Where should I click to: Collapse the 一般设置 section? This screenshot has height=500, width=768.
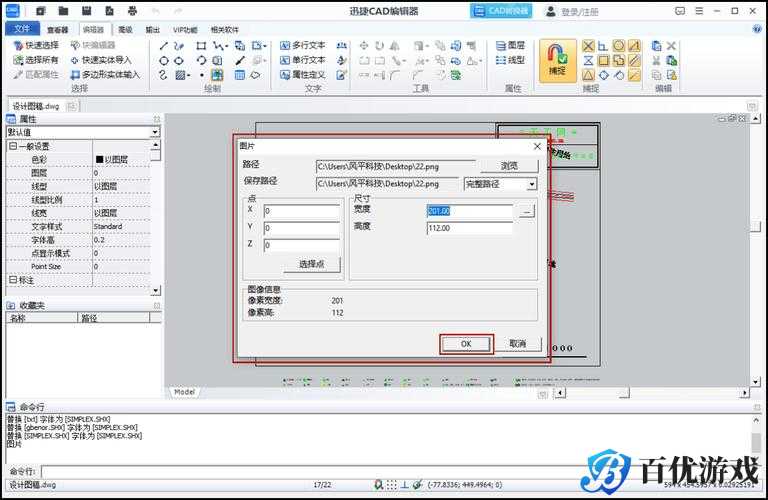pyautogui.click(x=13, y=146)
